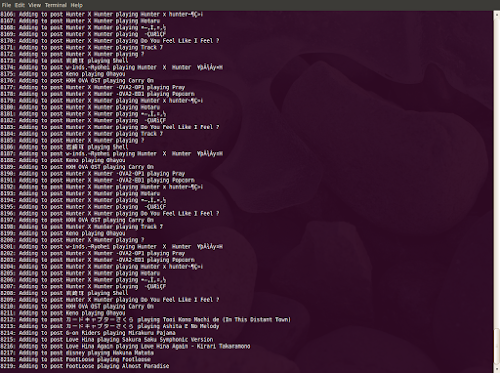Image resolution: width=500 pixels, height=373 pixels.
Task: Open the File menu
Action: (6, 5)
